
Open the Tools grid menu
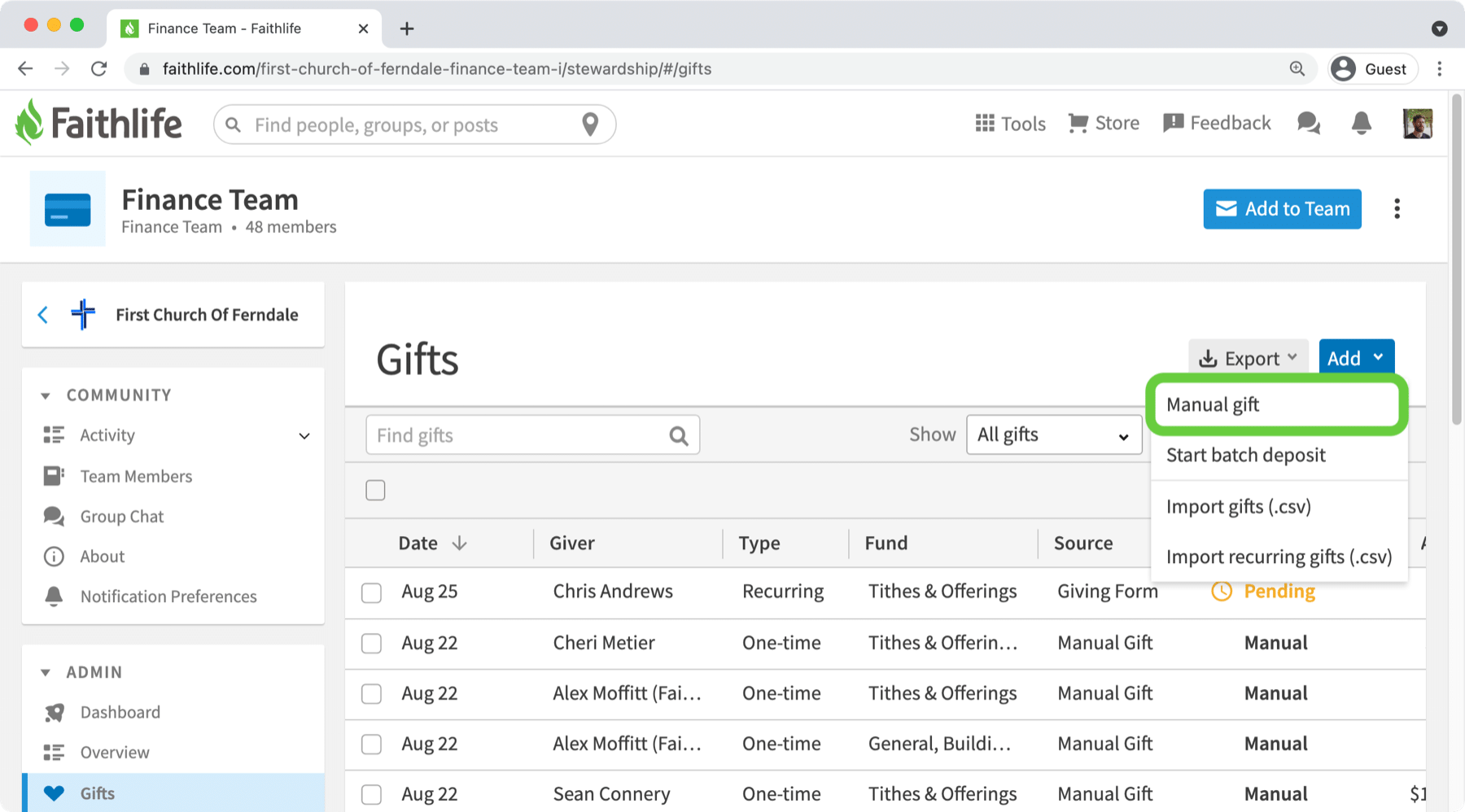point(1010,124)
